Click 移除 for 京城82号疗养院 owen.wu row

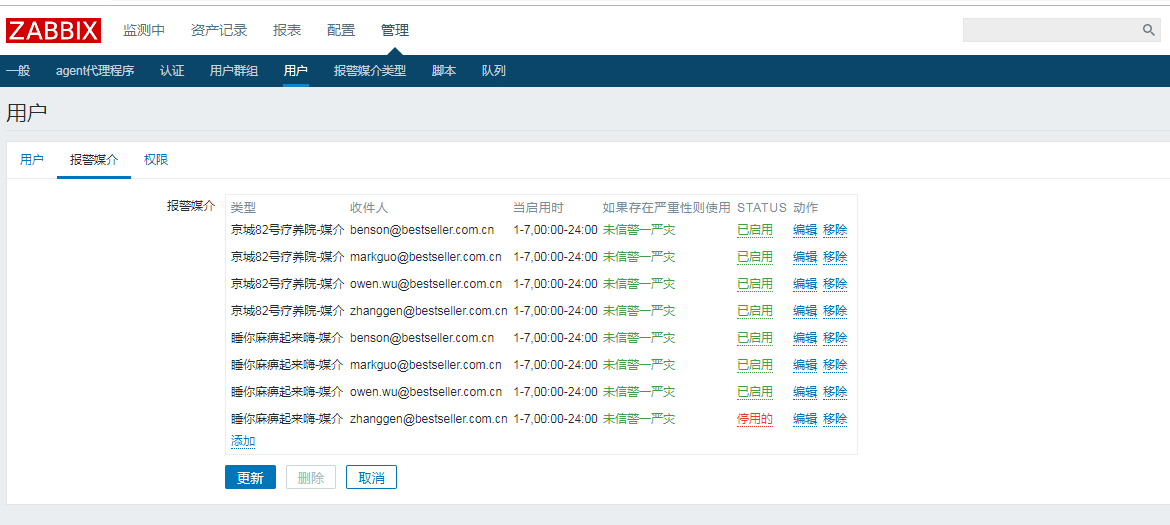click(835, 283)
